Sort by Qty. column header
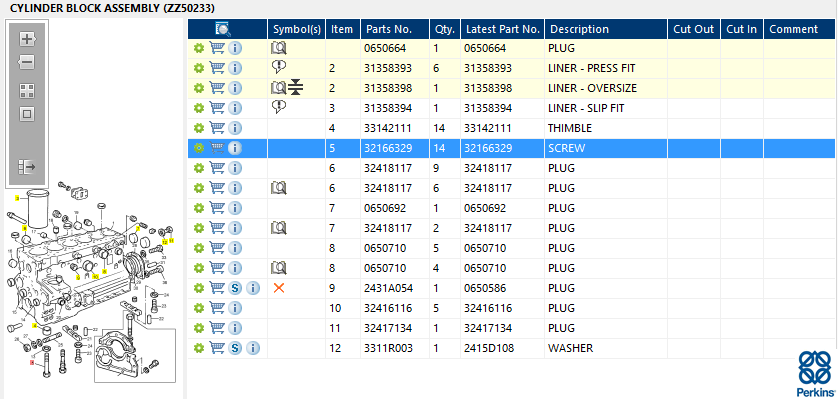This screenshot has height=399, width=838. point(445,29)
